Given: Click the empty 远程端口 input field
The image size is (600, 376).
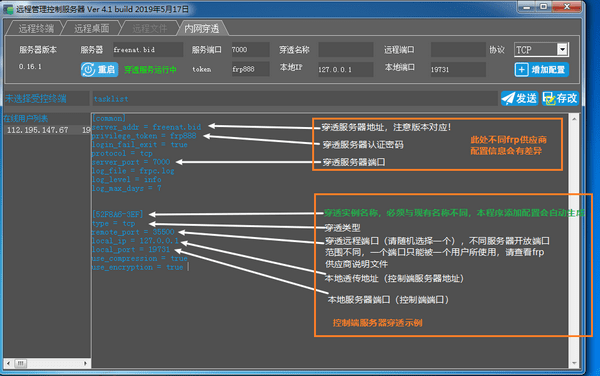Looking at the screenshot, I should pyautogui.click(x=458, y=50).
